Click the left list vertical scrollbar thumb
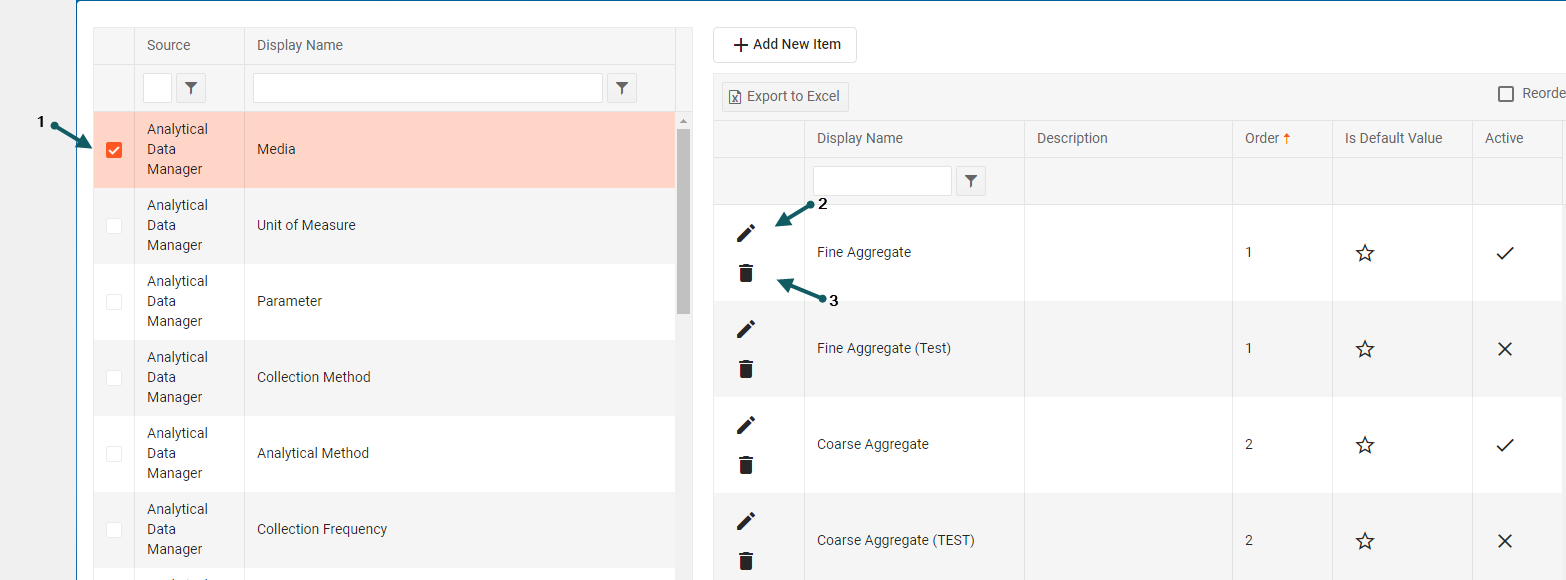Screen dimensions: 1566x580 click(x=684, y=220)
